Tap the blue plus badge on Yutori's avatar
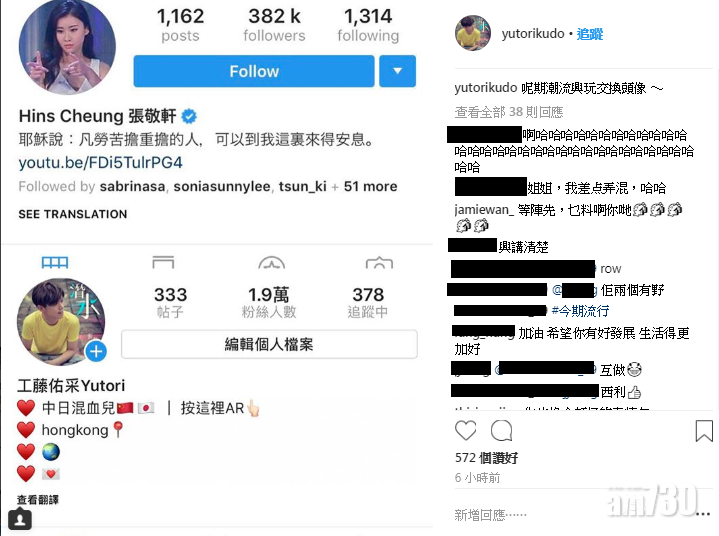Image resolution: width=719 pixels, height=536 pixels. pos(96,352)
